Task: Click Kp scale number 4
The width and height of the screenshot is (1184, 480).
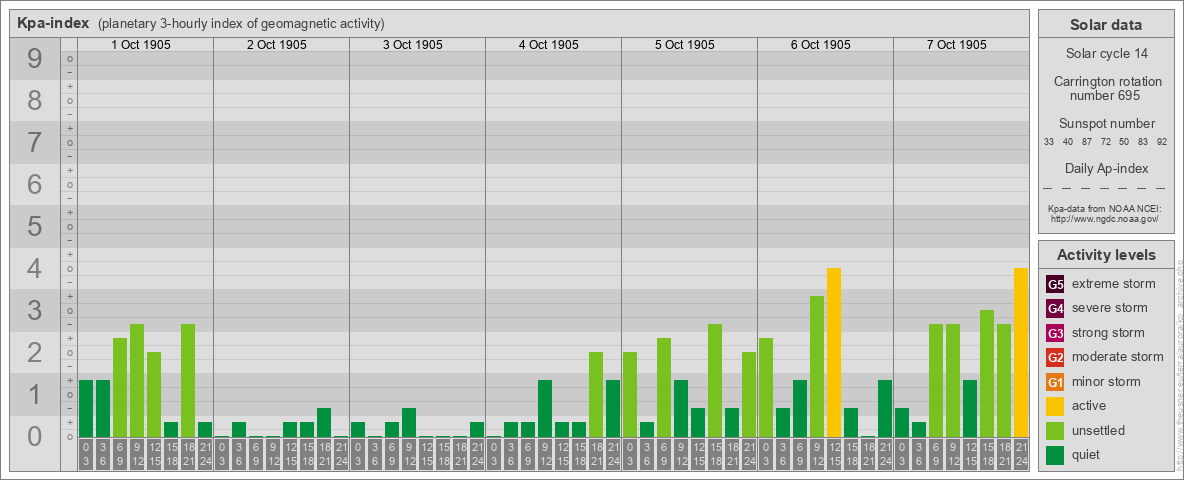Action: coord(34,268)
